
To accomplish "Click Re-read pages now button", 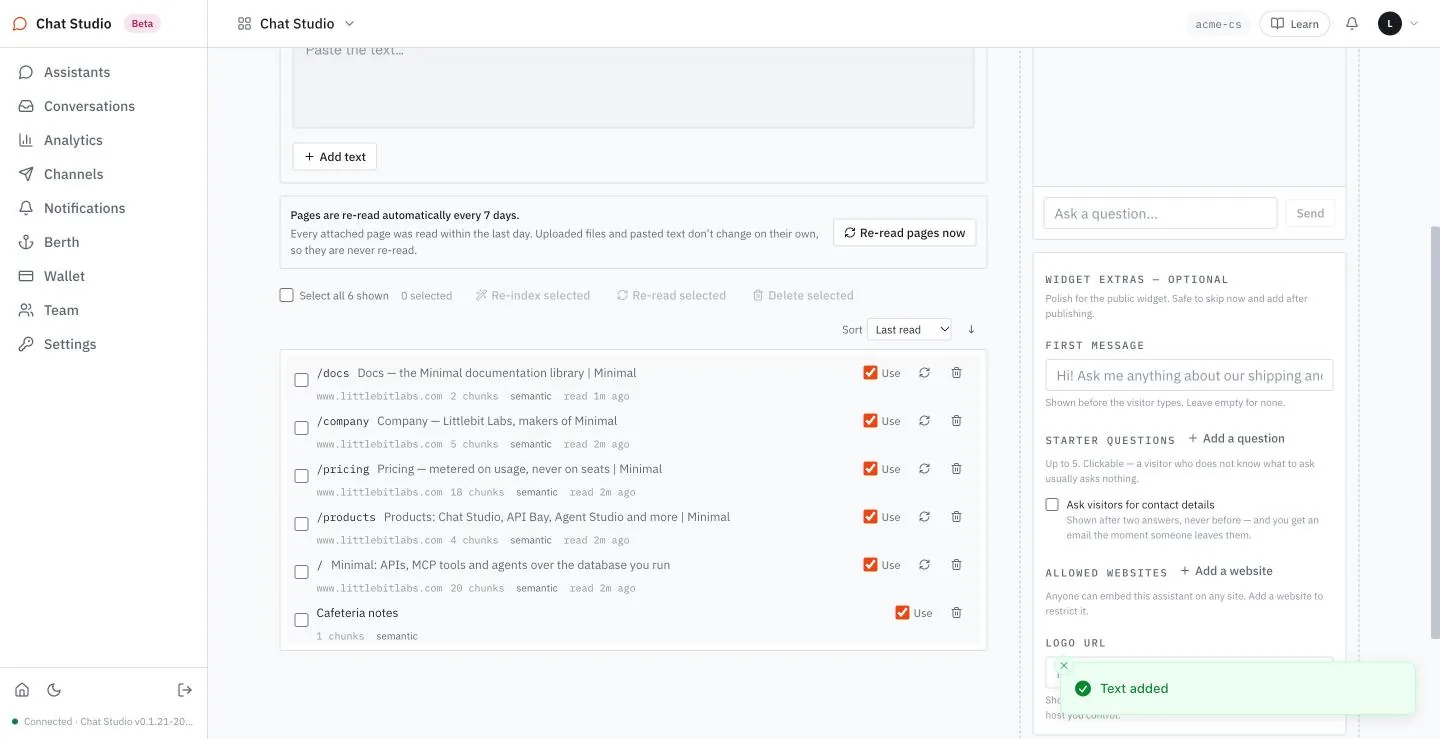I will pos(905,233).
